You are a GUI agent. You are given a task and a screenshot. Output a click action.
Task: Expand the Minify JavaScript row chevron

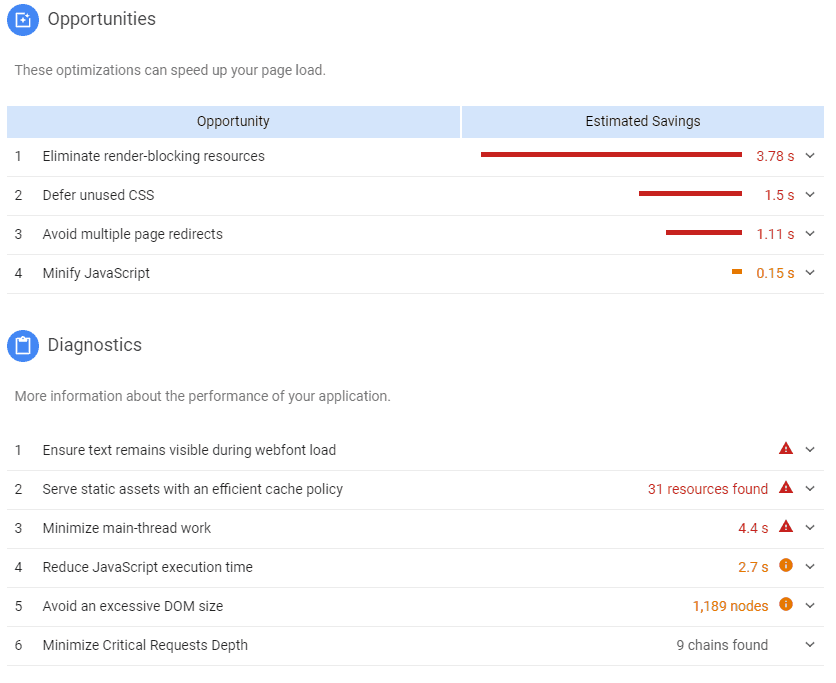coord(810,273)
